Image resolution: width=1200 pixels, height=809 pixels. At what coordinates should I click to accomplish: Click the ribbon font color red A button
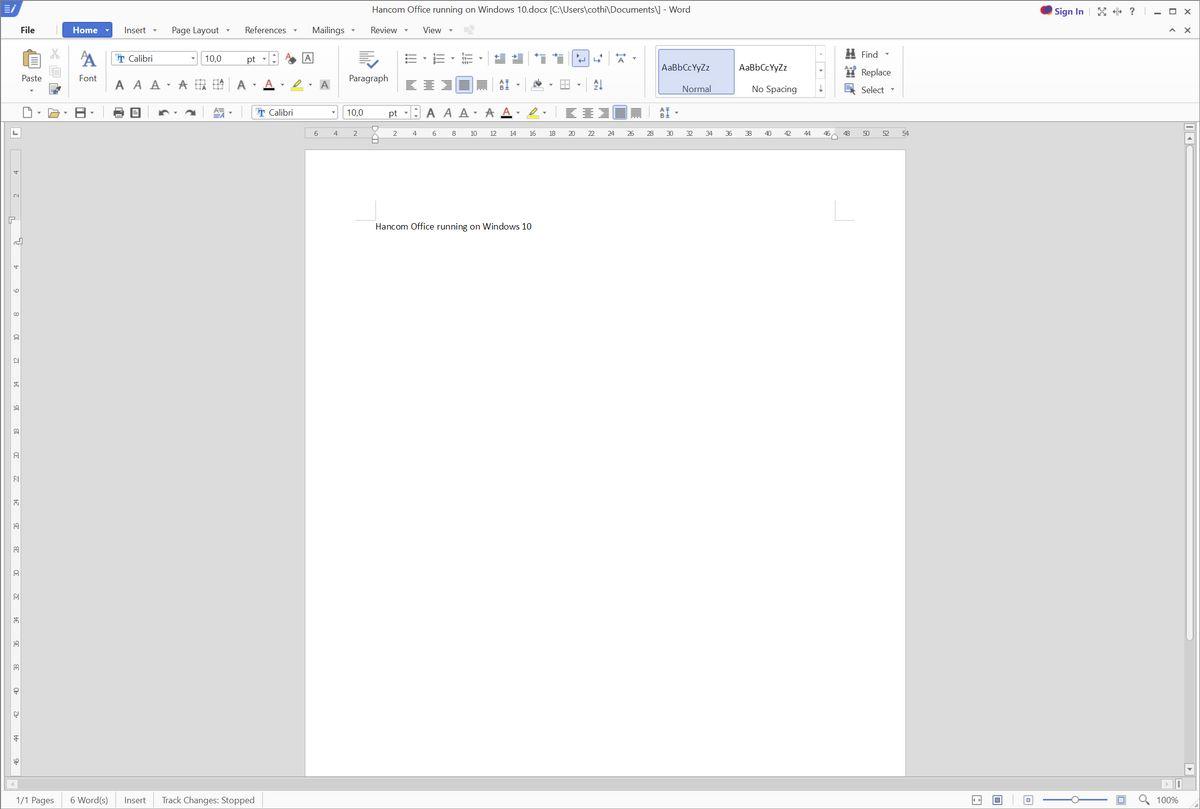click(269, 85)
